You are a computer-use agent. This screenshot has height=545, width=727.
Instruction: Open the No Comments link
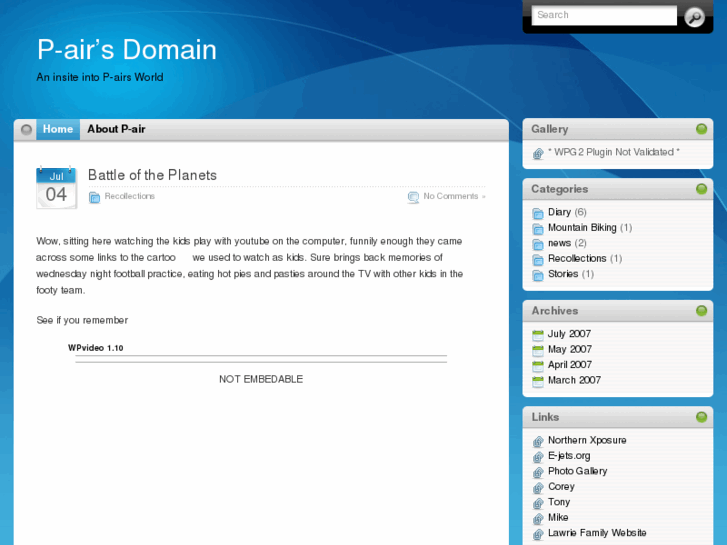click(454, 196)
